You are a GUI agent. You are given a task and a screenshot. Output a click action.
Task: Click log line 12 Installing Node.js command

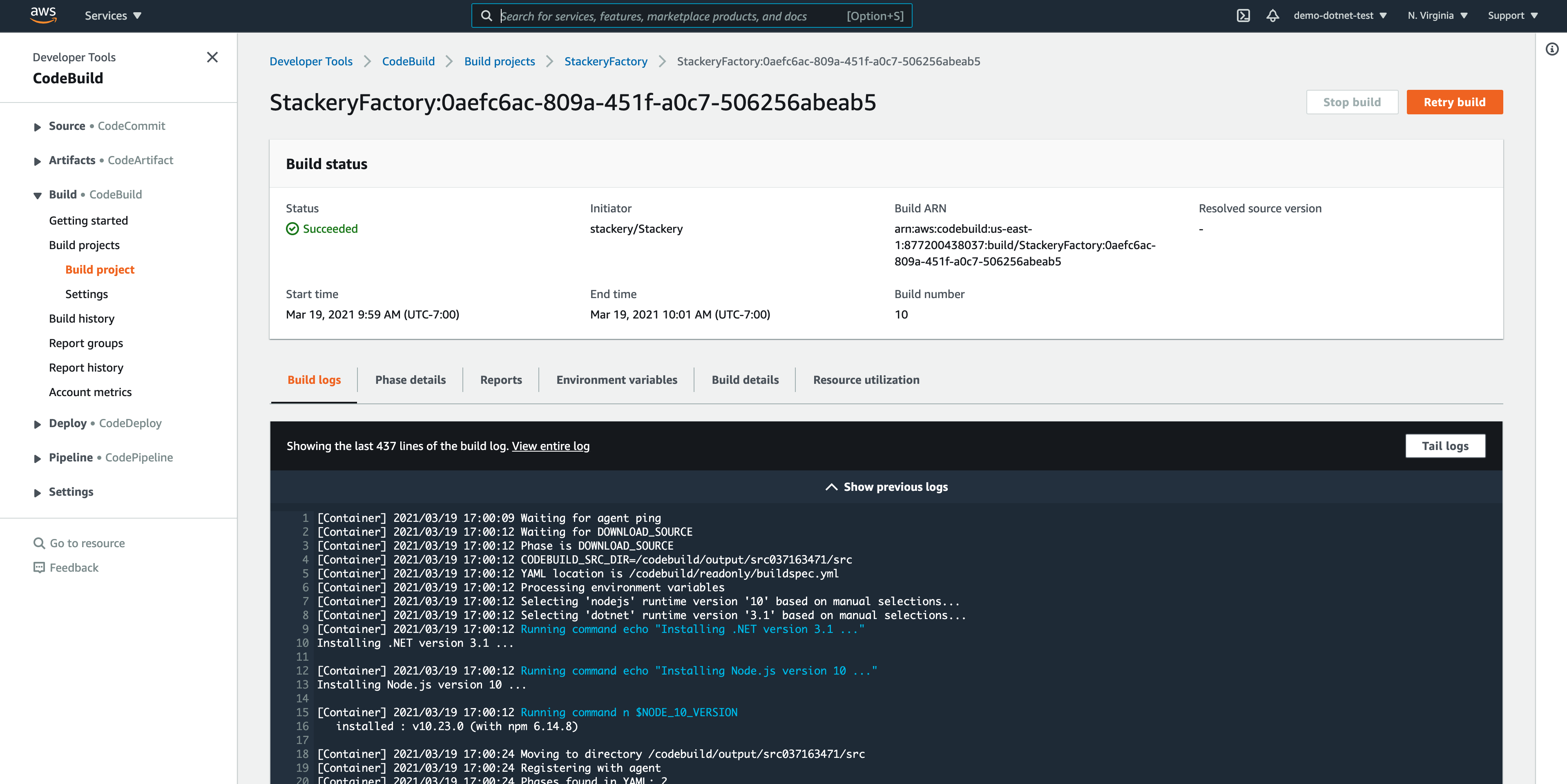(x=597, y=671)
